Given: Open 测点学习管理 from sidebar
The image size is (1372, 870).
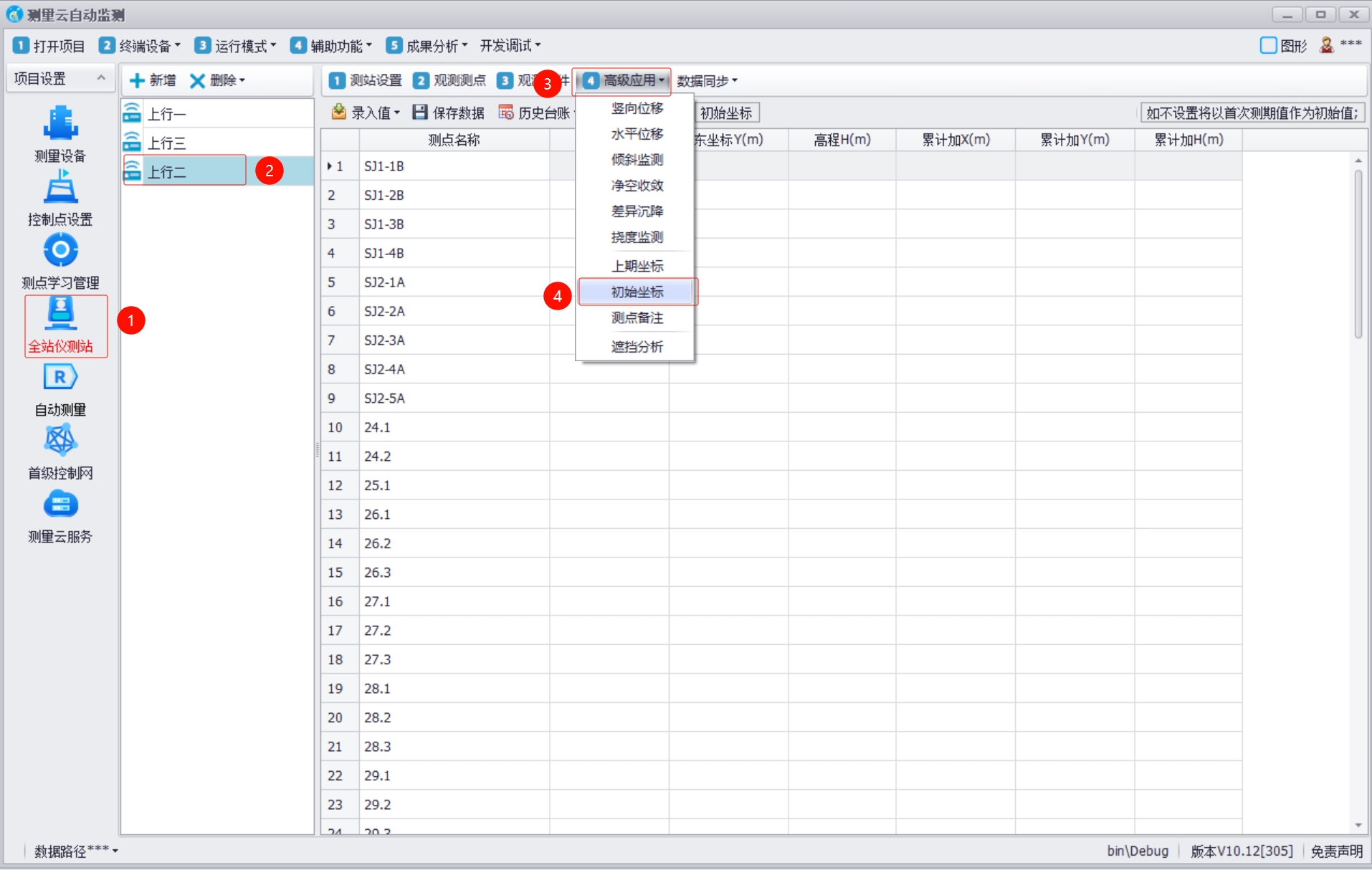Looking at the screenshot, I should (60, 251).
